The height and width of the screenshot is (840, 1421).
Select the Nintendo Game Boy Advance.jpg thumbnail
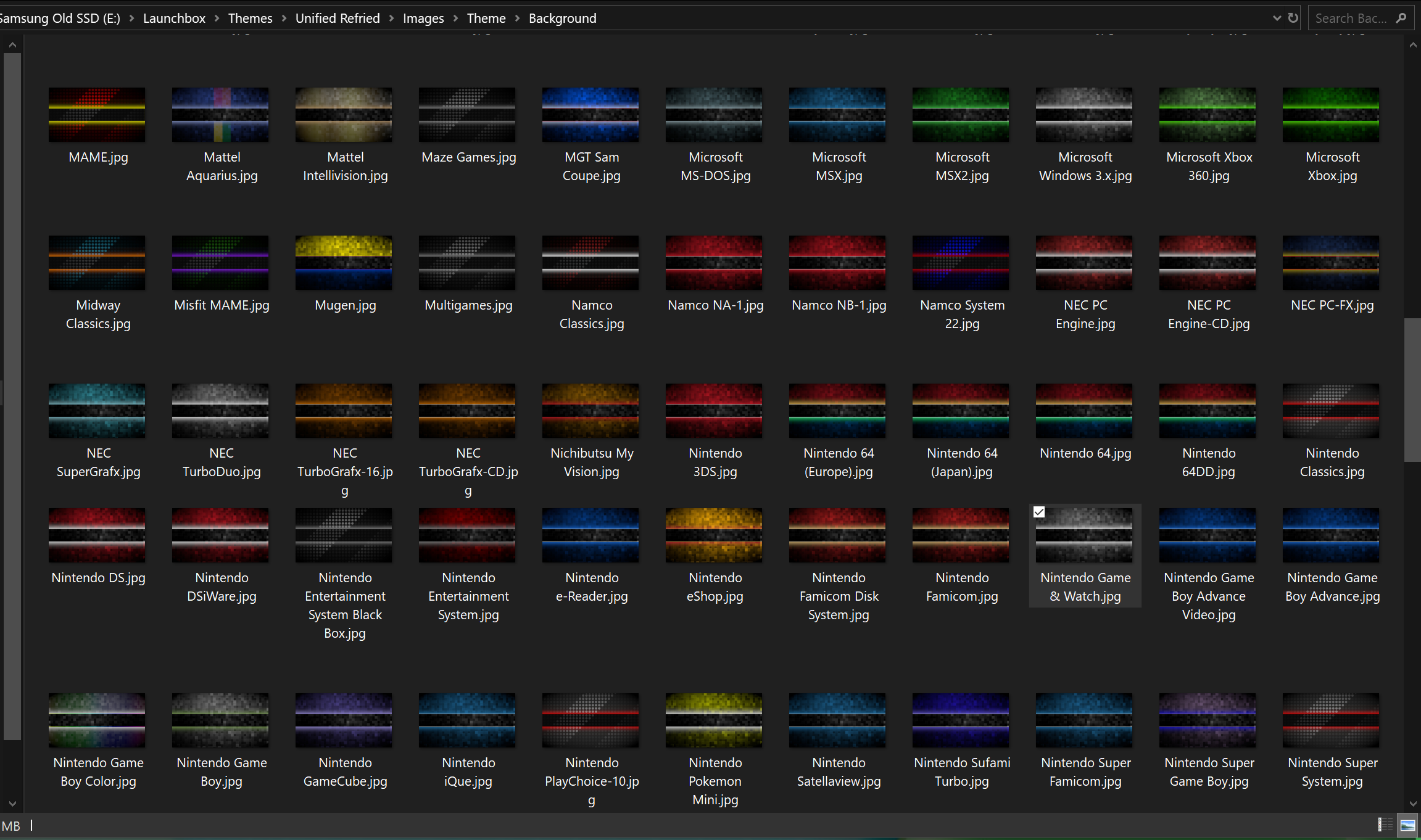point(1331,535)
